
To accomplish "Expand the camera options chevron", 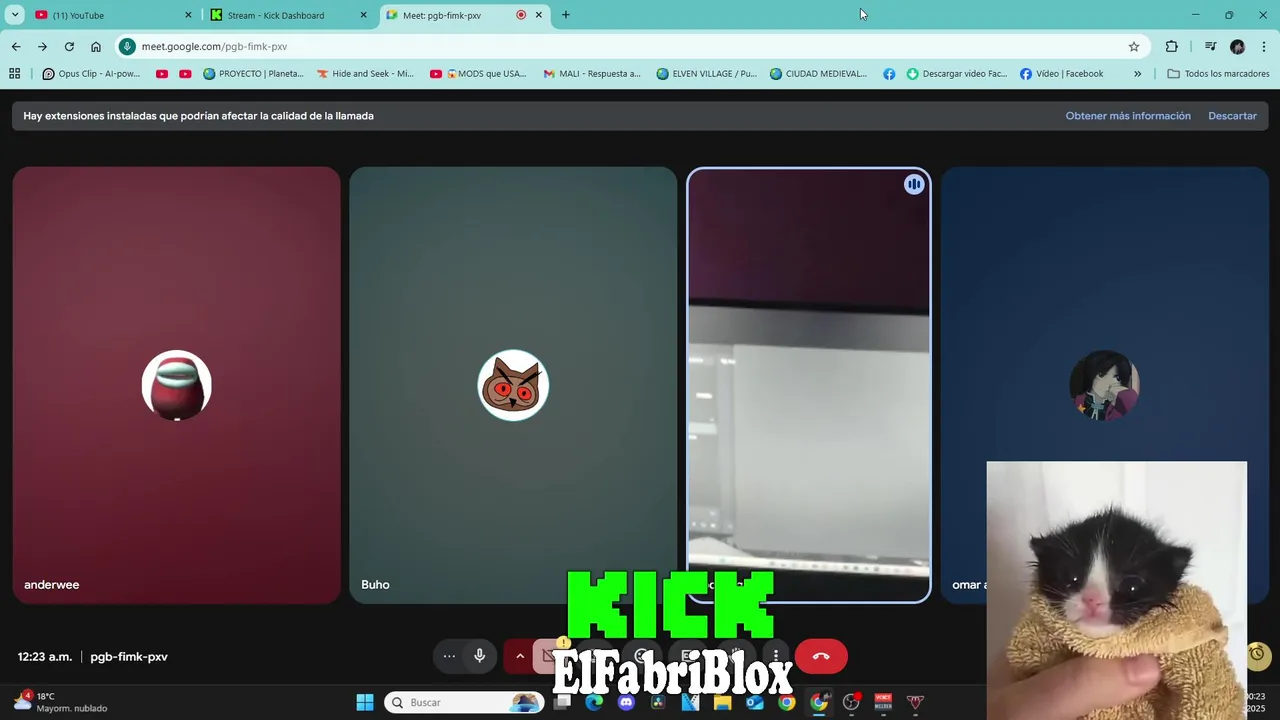I will coord(520,656).
